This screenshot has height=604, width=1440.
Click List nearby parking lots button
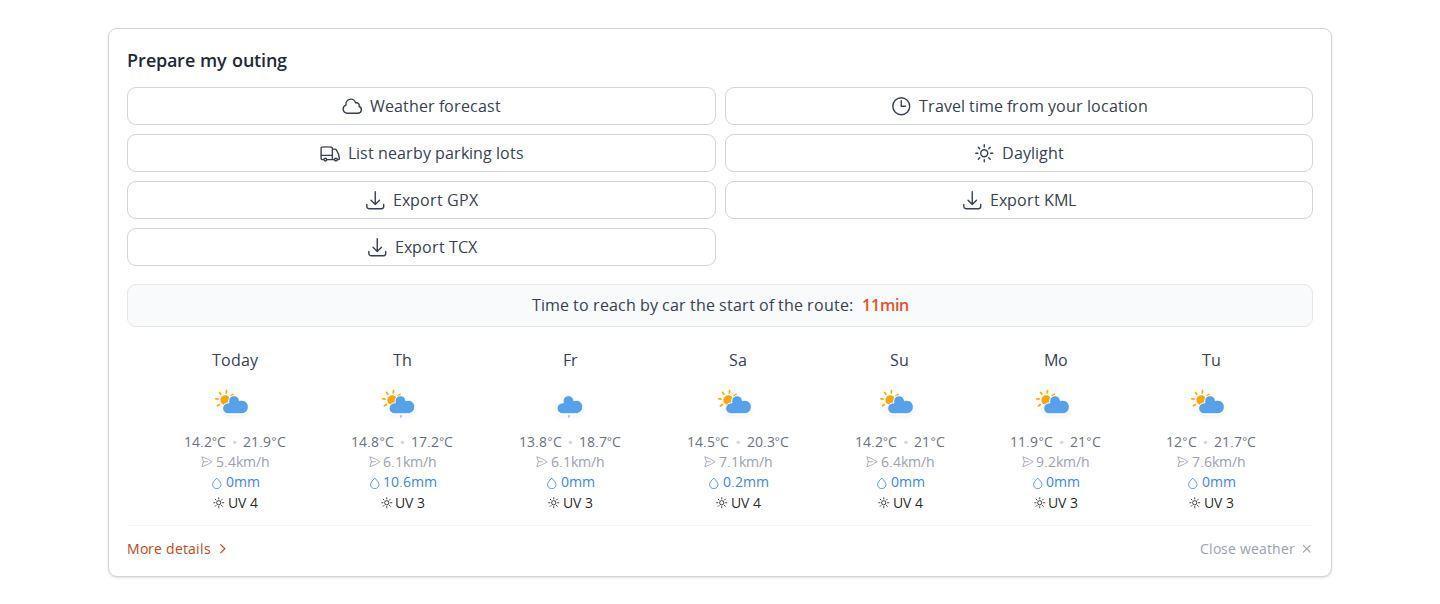tap(421, 153)
